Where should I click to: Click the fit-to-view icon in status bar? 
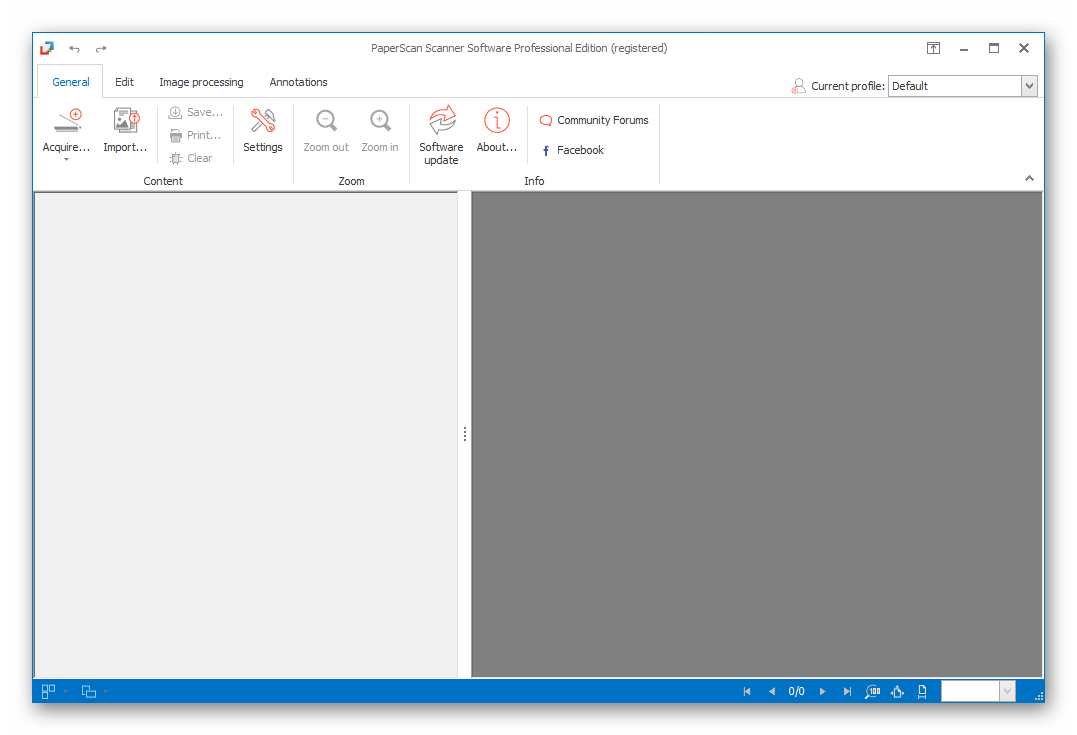pos(897,691)
